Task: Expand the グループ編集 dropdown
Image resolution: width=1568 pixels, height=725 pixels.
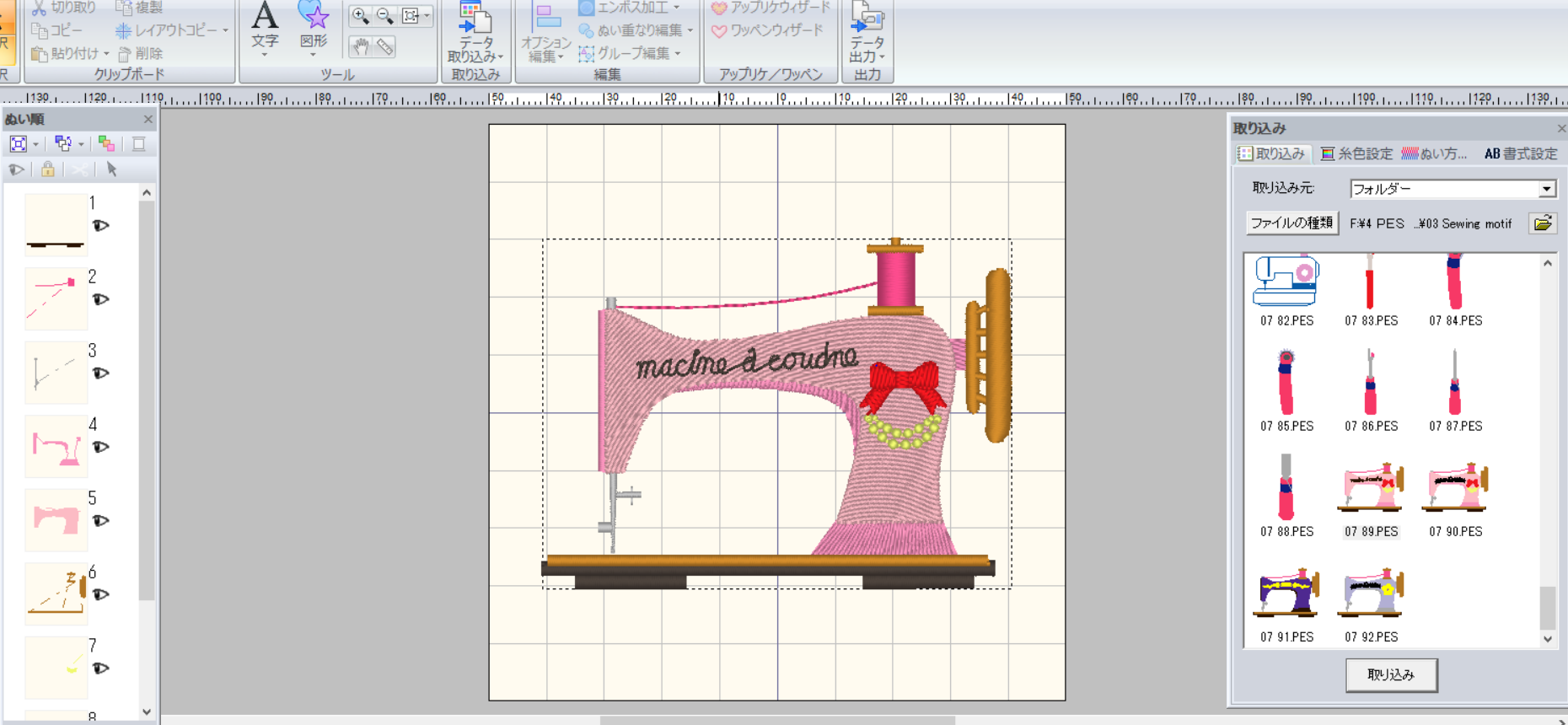Action: [x=678, y=53]
